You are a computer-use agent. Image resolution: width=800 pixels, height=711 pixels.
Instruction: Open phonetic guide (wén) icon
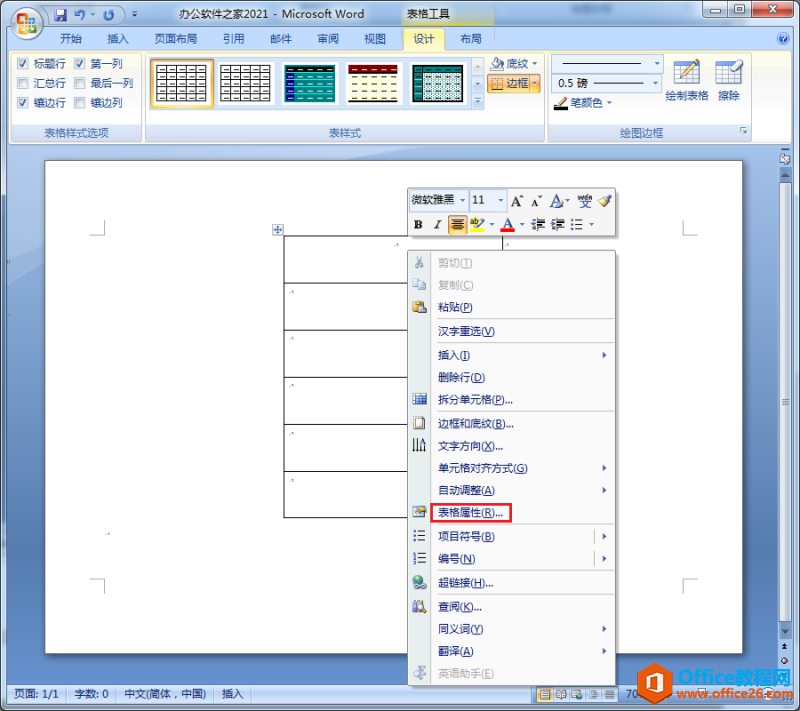(x=585, y=200)
